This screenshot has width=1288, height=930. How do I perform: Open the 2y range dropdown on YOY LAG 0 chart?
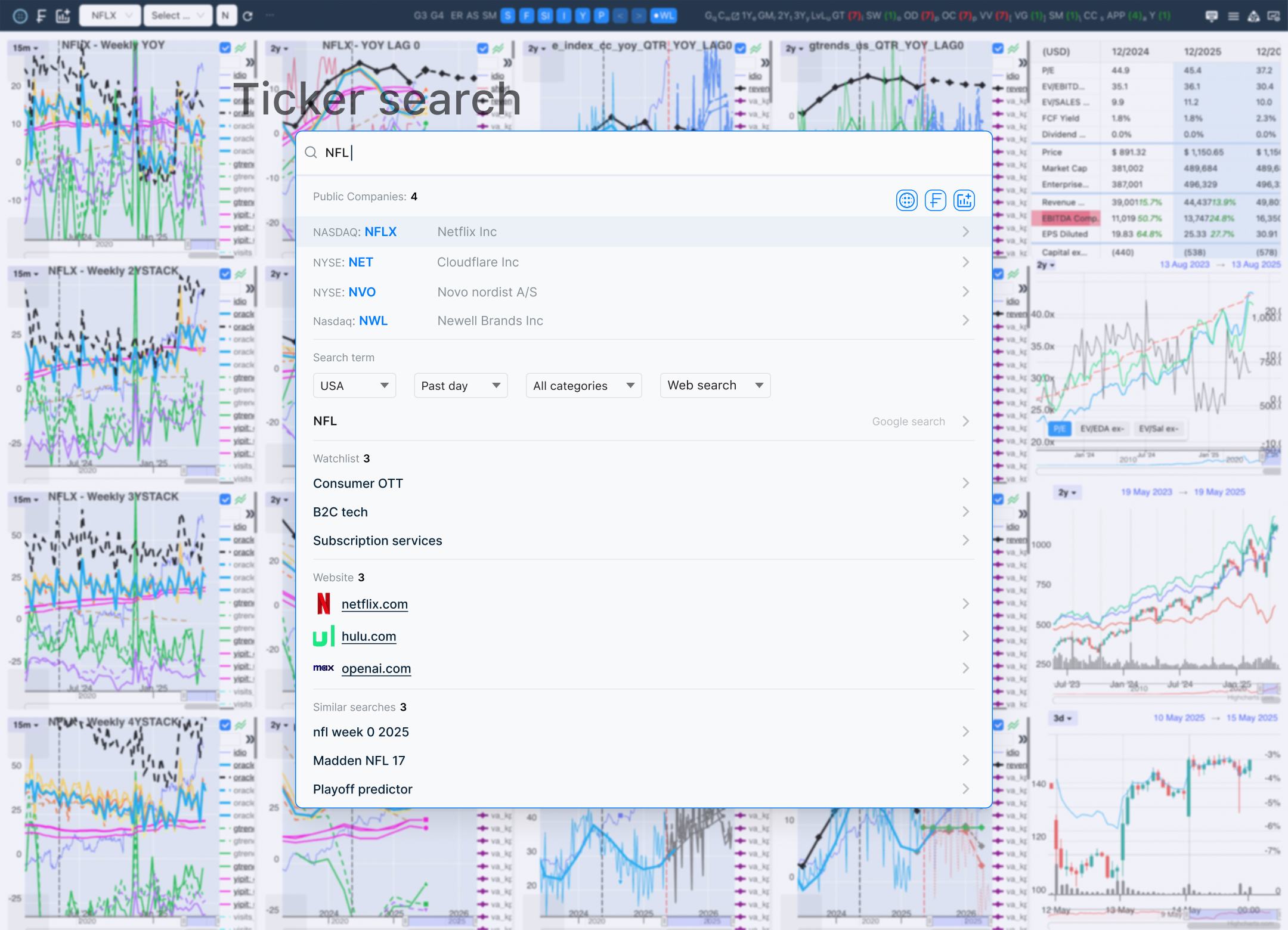pyautogui.click(x=279, y=48)
